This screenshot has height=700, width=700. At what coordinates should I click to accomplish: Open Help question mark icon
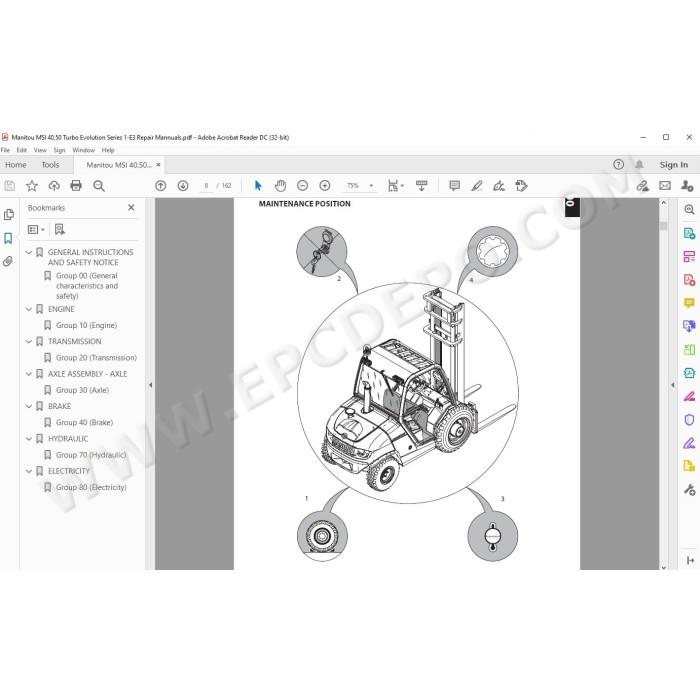618,165
